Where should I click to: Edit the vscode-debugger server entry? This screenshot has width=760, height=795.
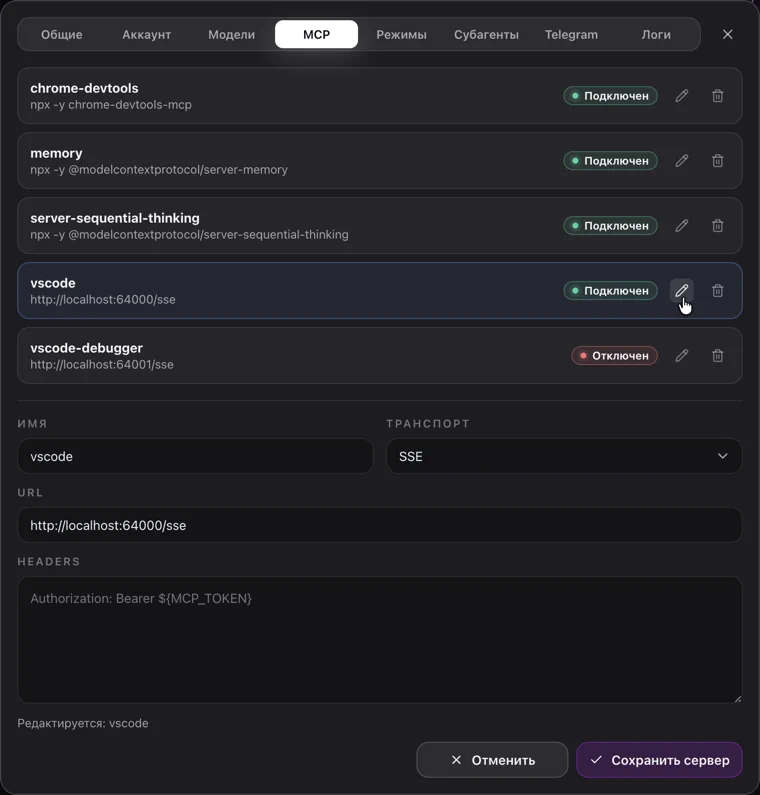[x=681, y=355]
